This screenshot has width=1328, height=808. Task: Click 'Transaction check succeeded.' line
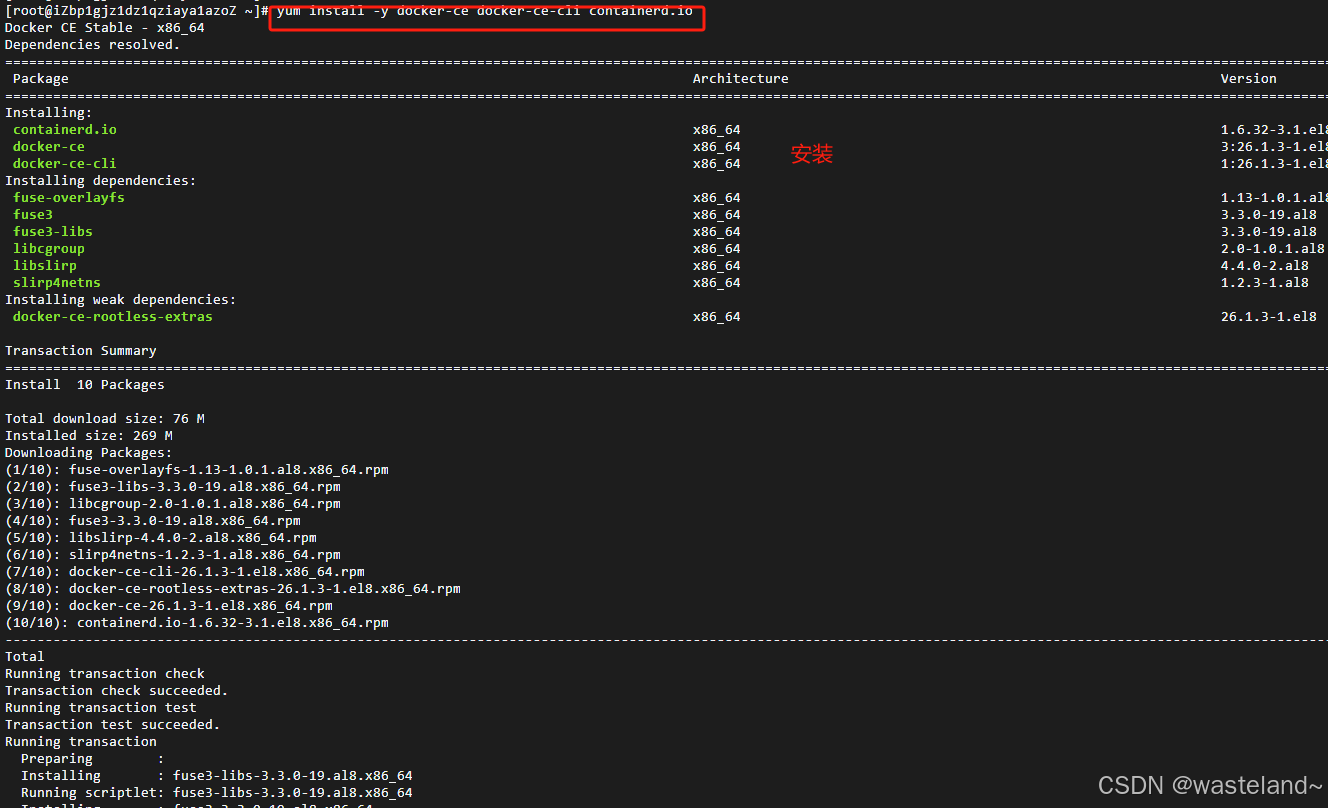coord(117,691)
